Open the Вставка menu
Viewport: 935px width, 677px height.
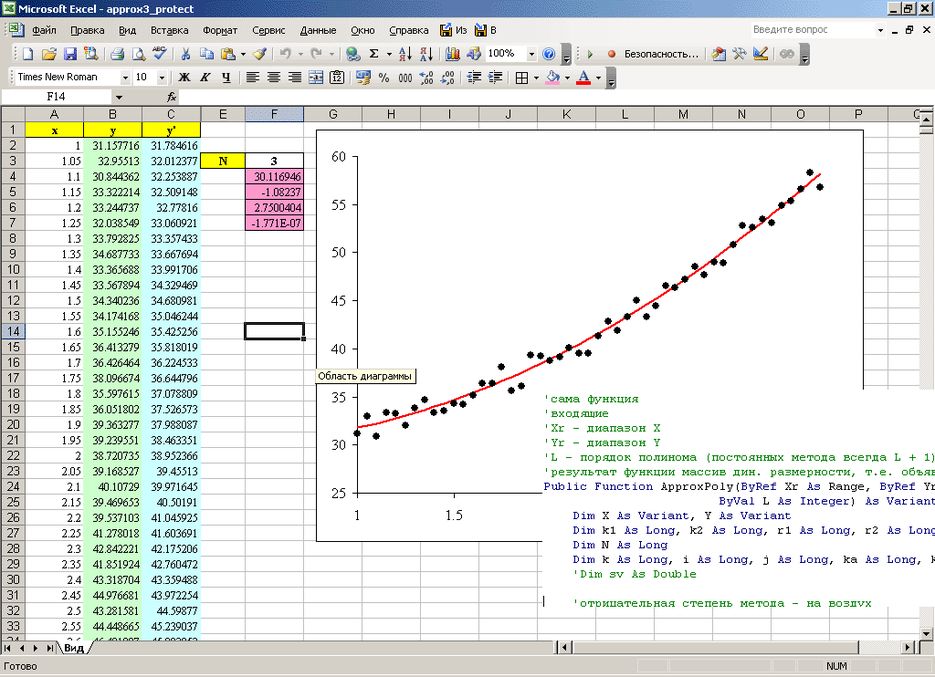point(169,30)
